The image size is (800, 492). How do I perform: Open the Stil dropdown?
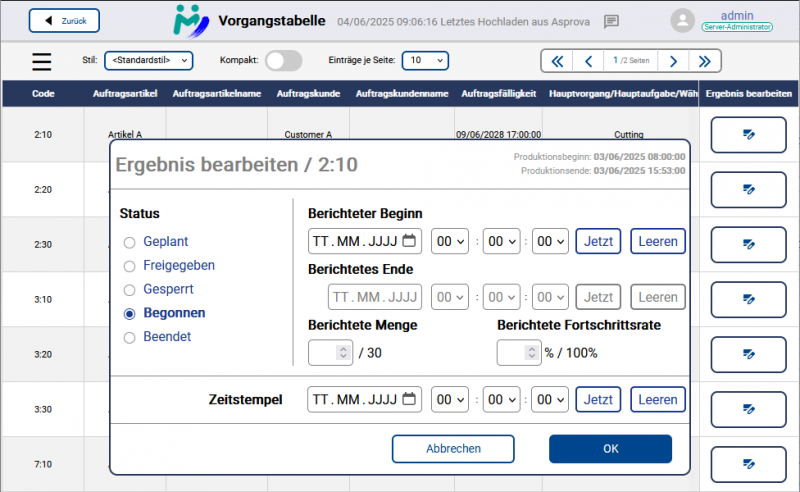(148, 61)
